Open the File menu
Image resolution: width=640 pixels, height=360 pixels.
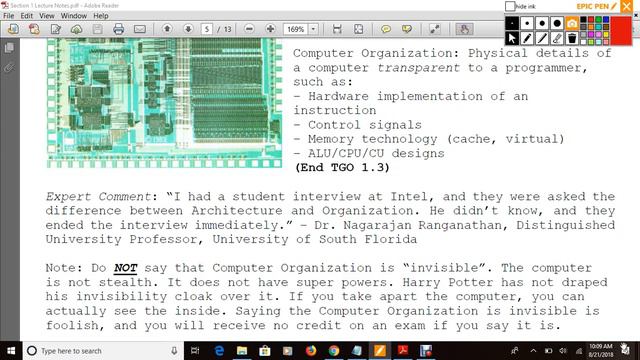[9, 16]
